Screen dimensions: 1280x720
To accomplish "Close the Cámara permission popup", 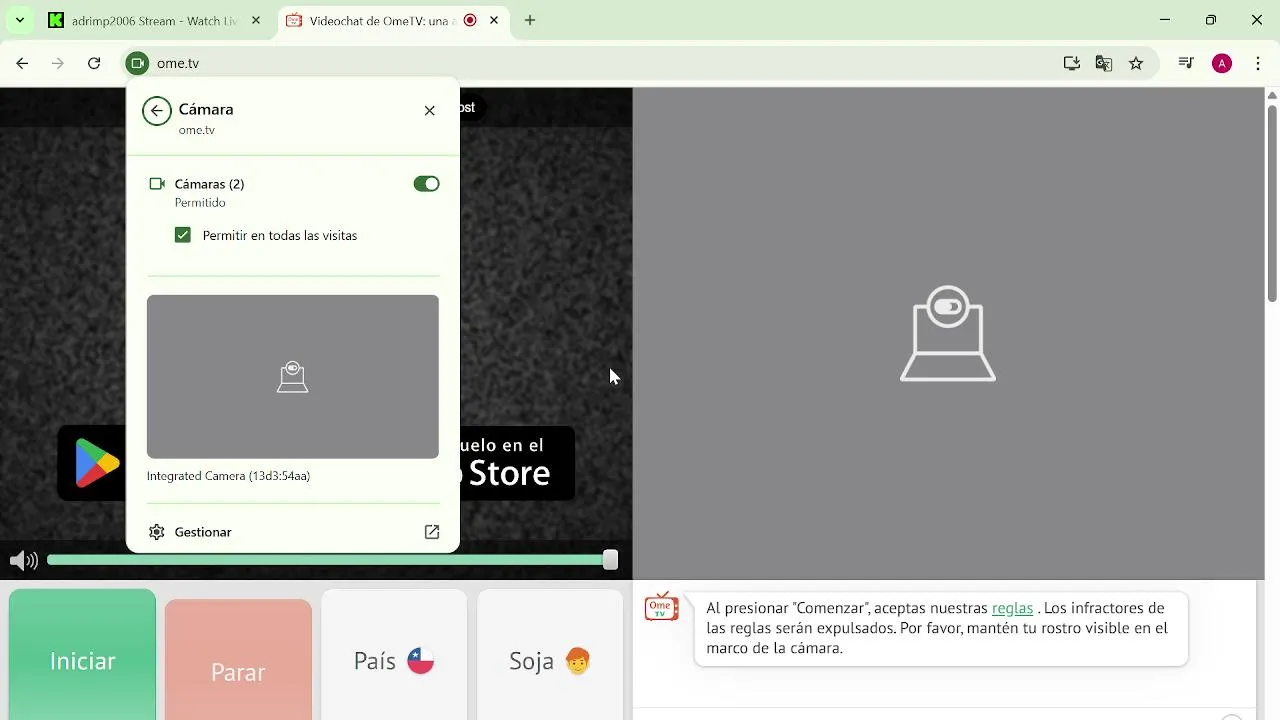I will pyautogui.click(x=430, y=111).
